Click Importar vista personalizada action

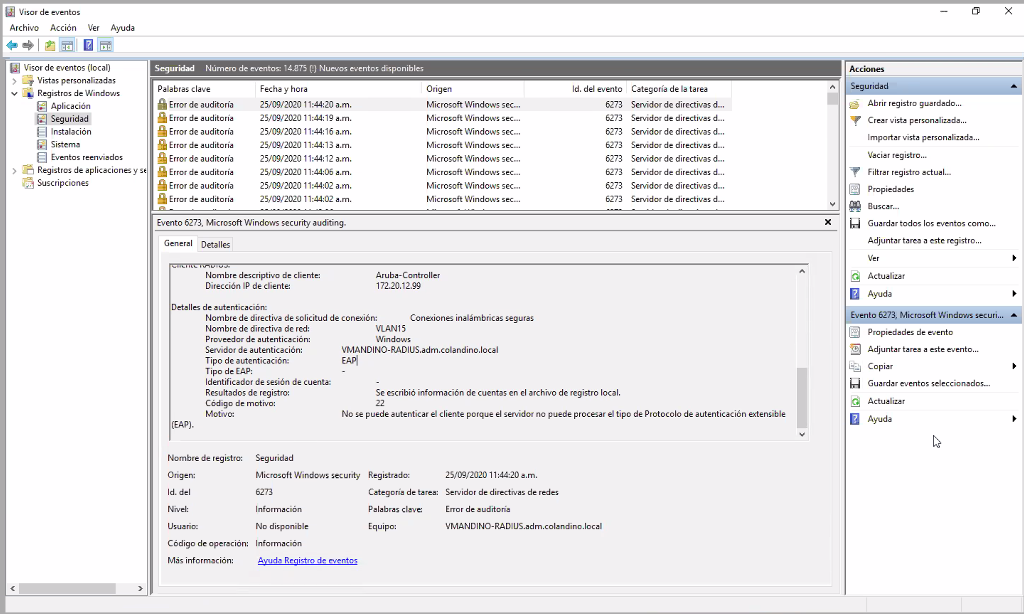click(x=923, y=137)
